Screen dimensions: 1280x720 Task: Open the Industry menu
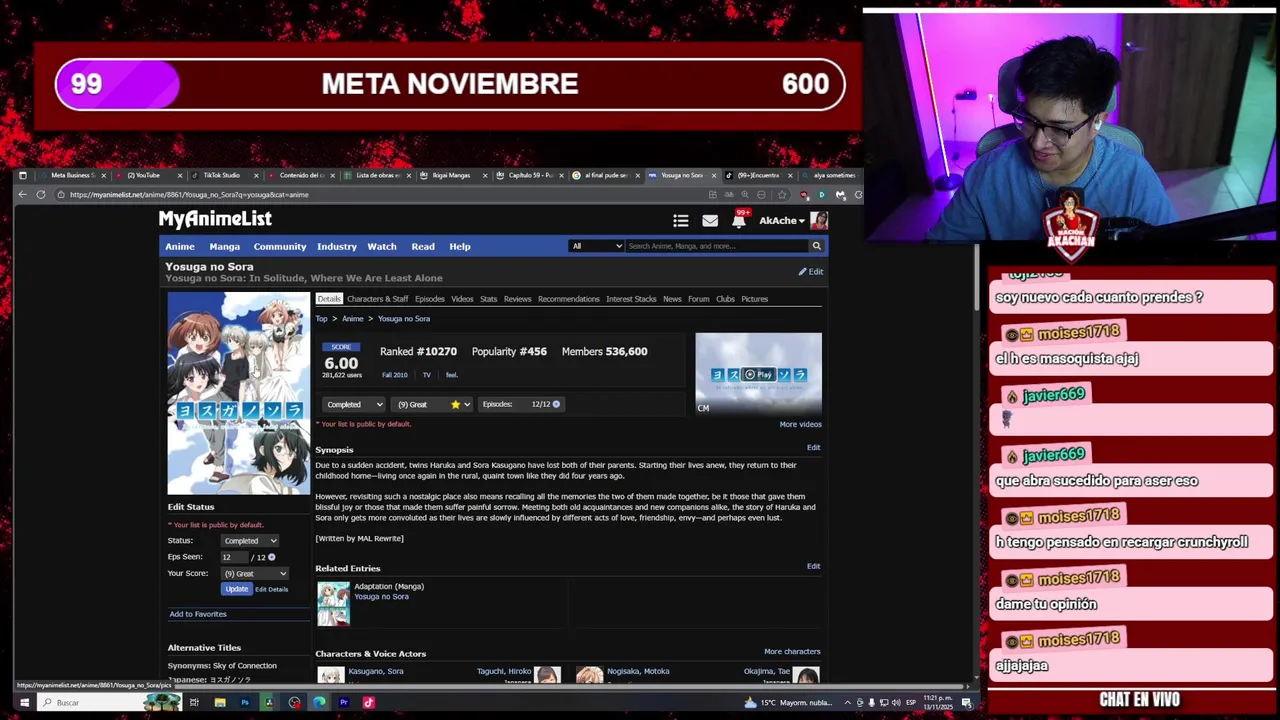click(337, 246)
